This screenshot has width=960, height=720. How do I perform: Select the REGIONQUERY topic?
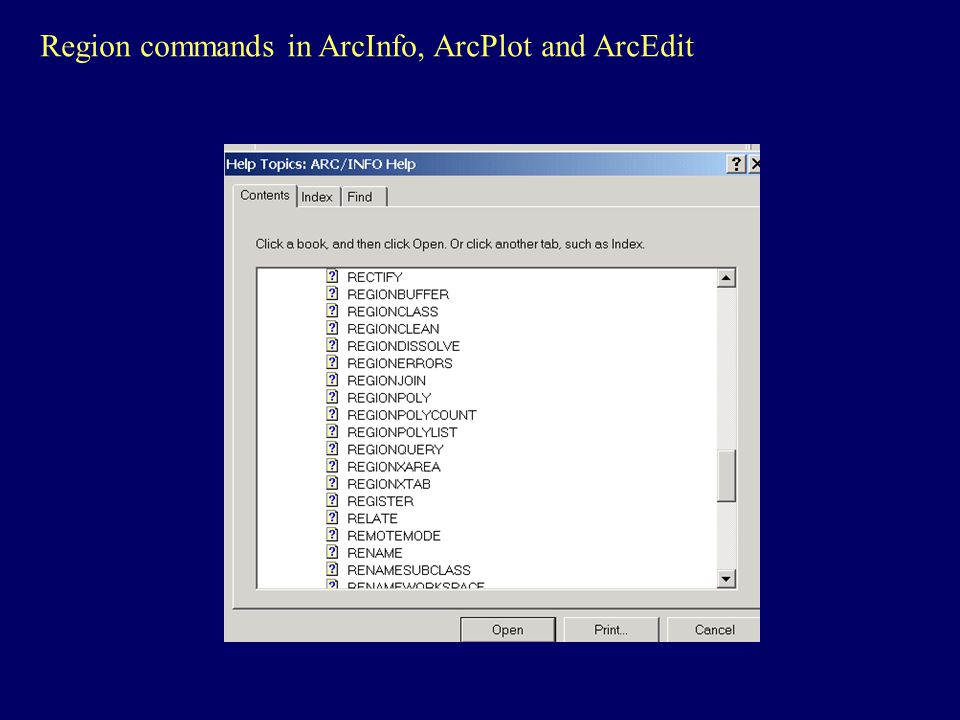[x=395, y=449]
